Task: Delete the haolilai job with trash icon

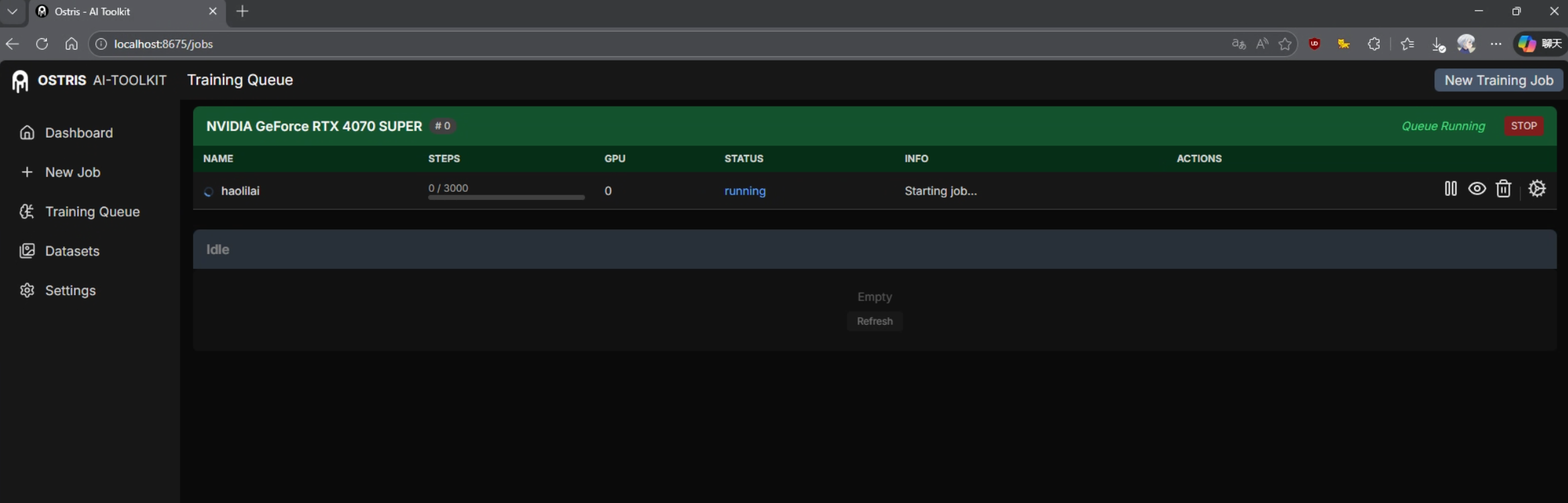Action: click(1503, 189)
